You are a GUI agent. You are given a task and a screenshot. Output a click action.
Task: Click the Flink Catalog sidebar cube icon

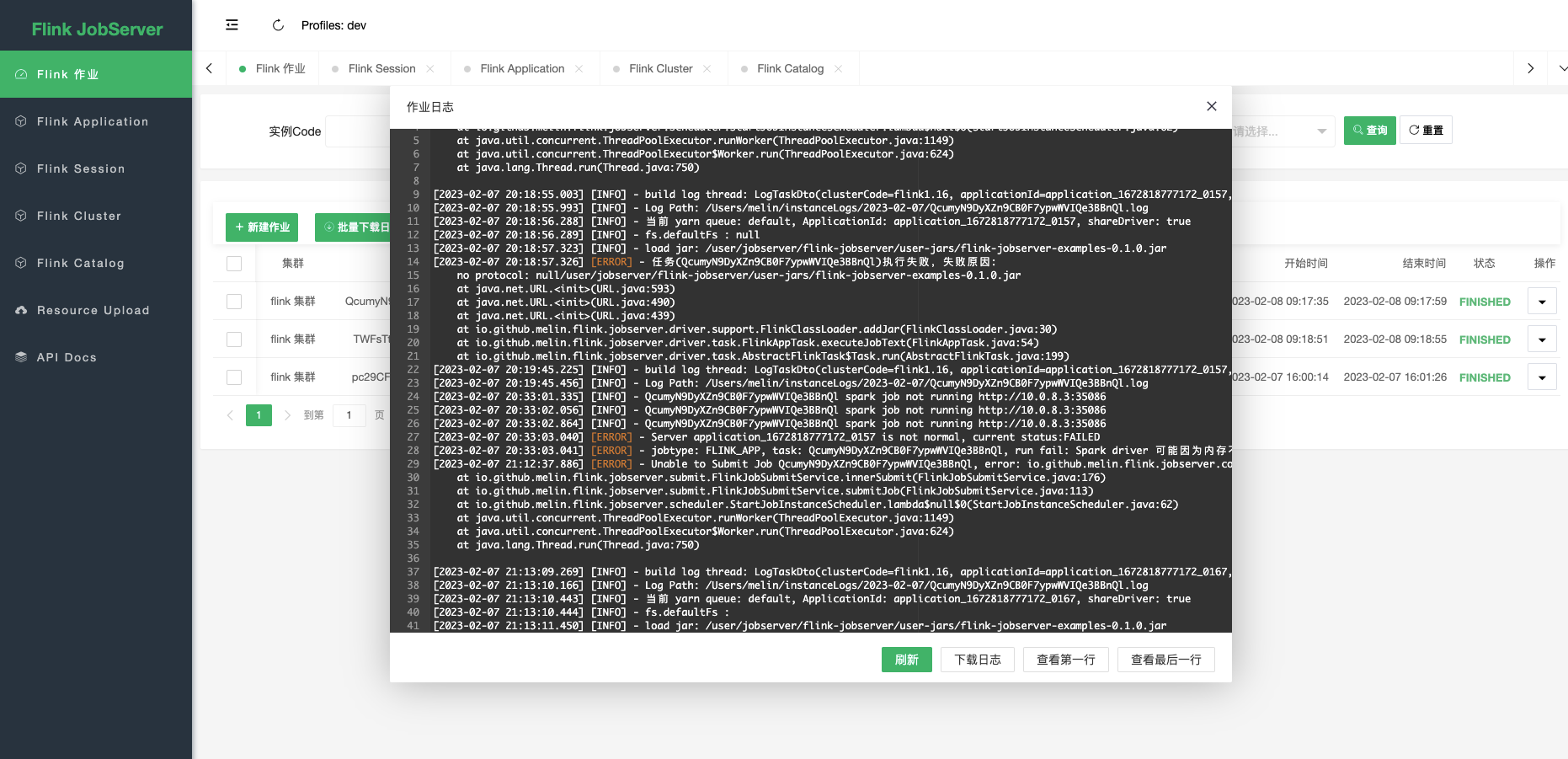coord(21,263)
